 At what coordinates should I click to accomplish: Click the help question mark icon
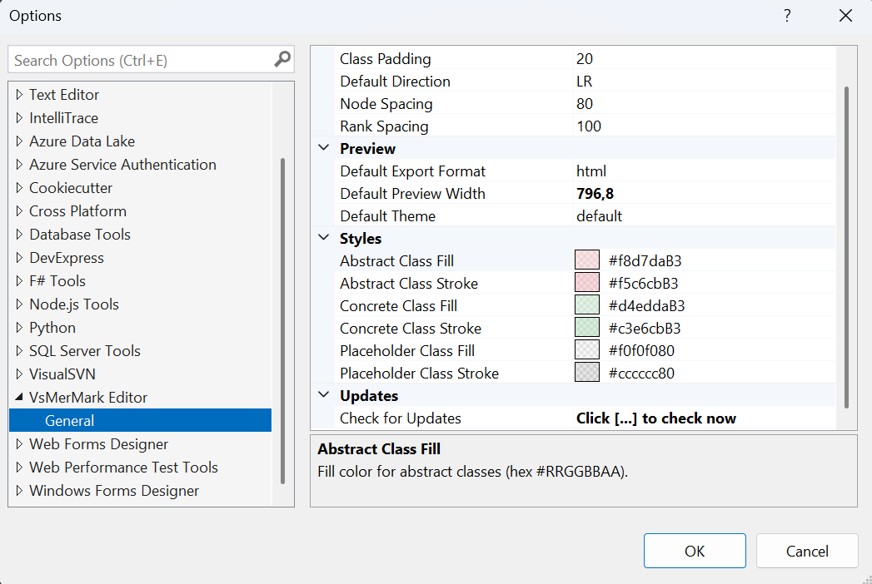click(x=787, y=16)
